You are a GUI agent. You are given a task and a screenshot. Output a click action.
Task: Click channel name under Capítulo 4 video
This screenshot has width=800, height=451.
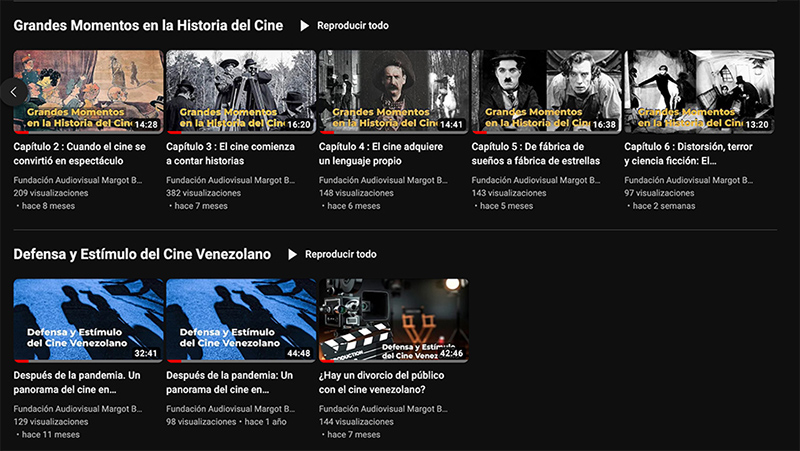[383, 180]
